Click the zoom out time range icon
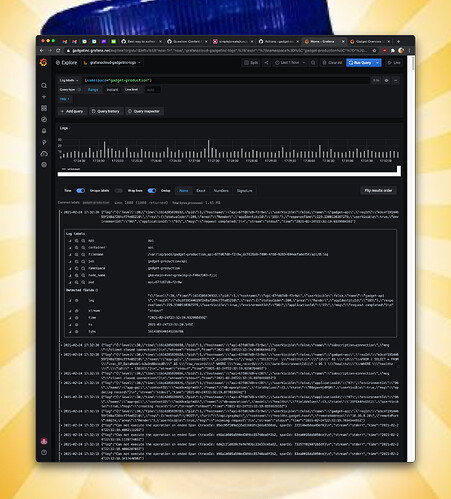The height and width of the screenshot is (499, 451). (x=313, y=63)
